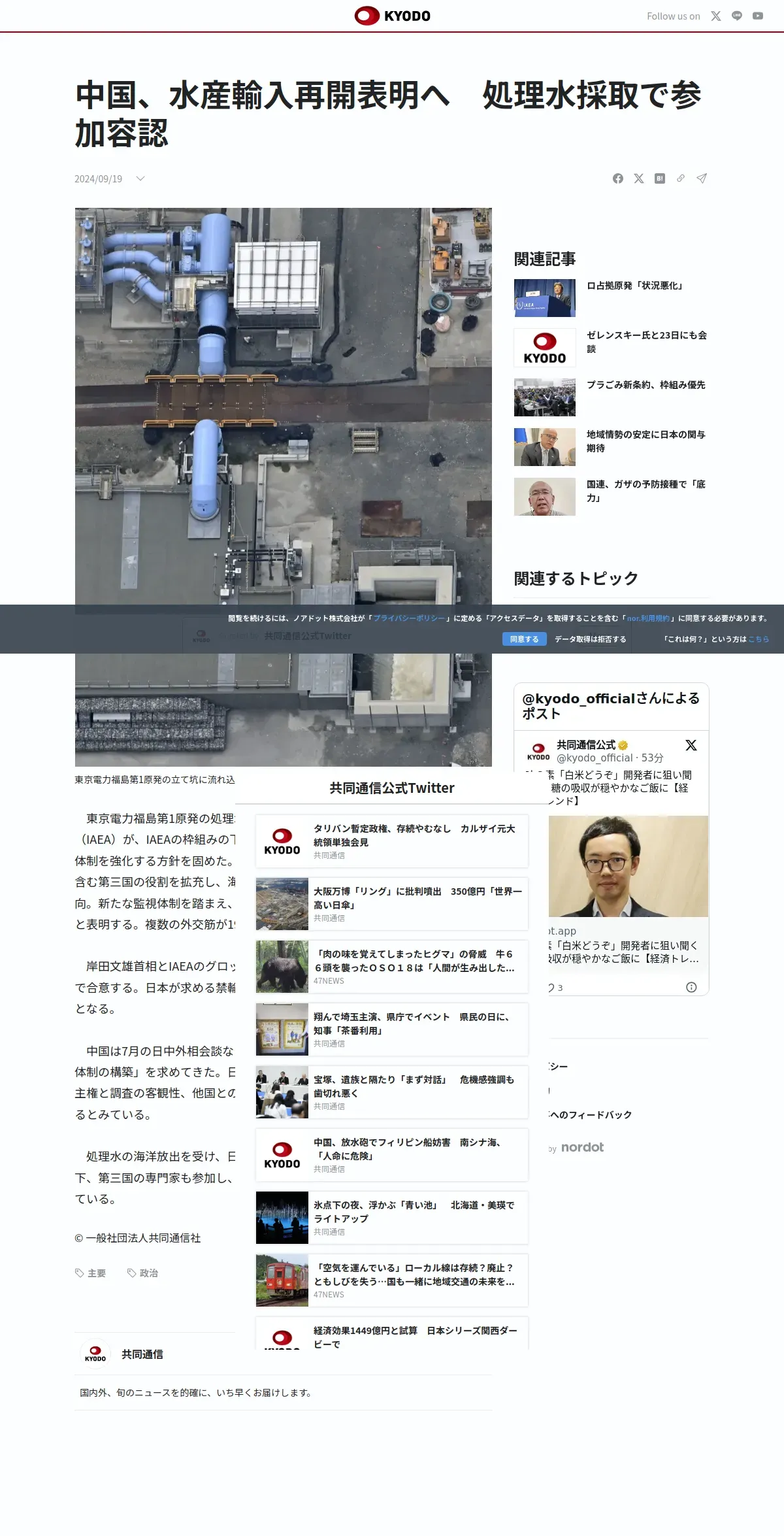The height and width of the screenshot is (1536, 784).
Task: Click the round Kyodo publisher avatar
Action: (x=95, y=1354)
